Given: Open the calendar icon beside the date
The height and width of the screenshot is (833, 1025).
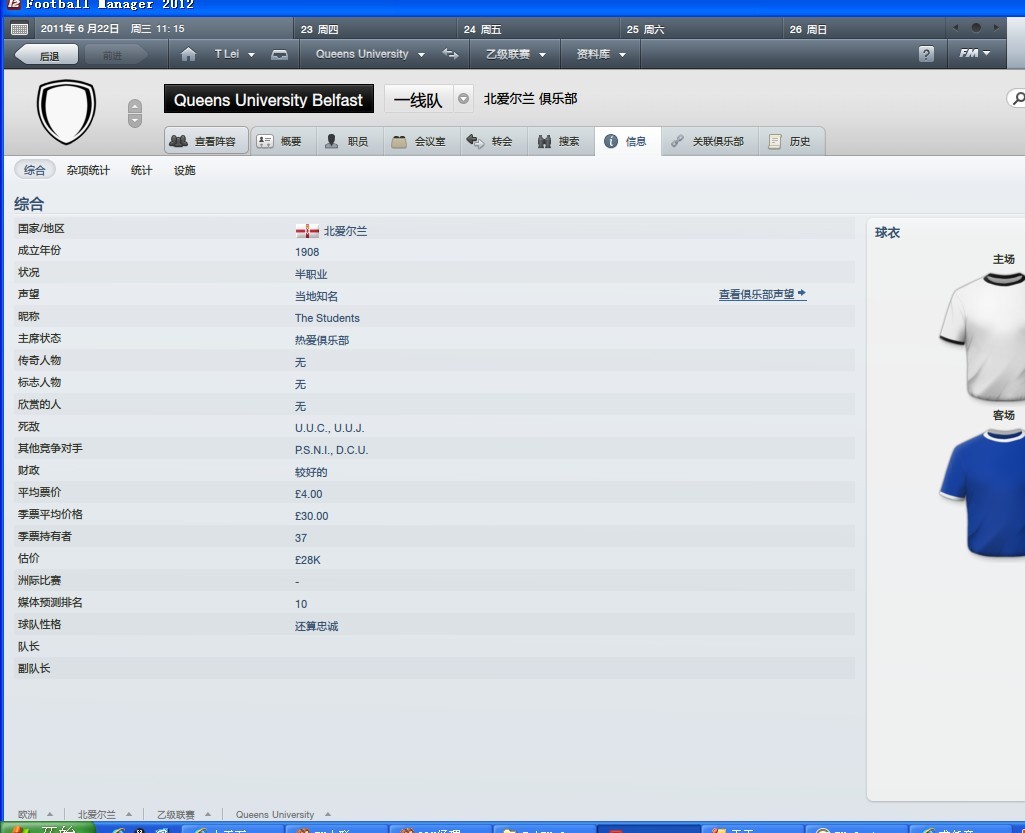Looking at the screenshot, I should point(20,29).
